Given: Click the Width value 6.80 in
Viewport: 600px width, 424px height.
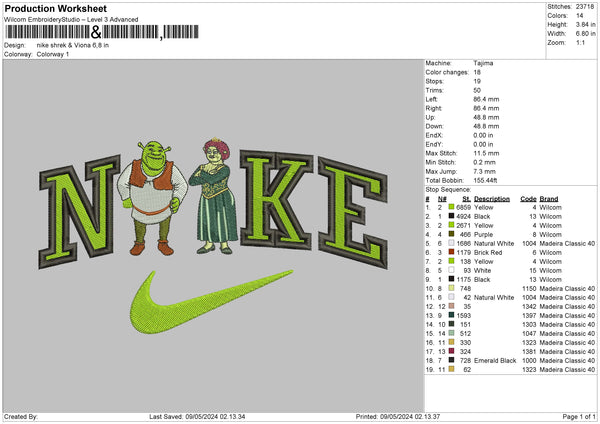Looking at the screenshot, I should point(585,34).
